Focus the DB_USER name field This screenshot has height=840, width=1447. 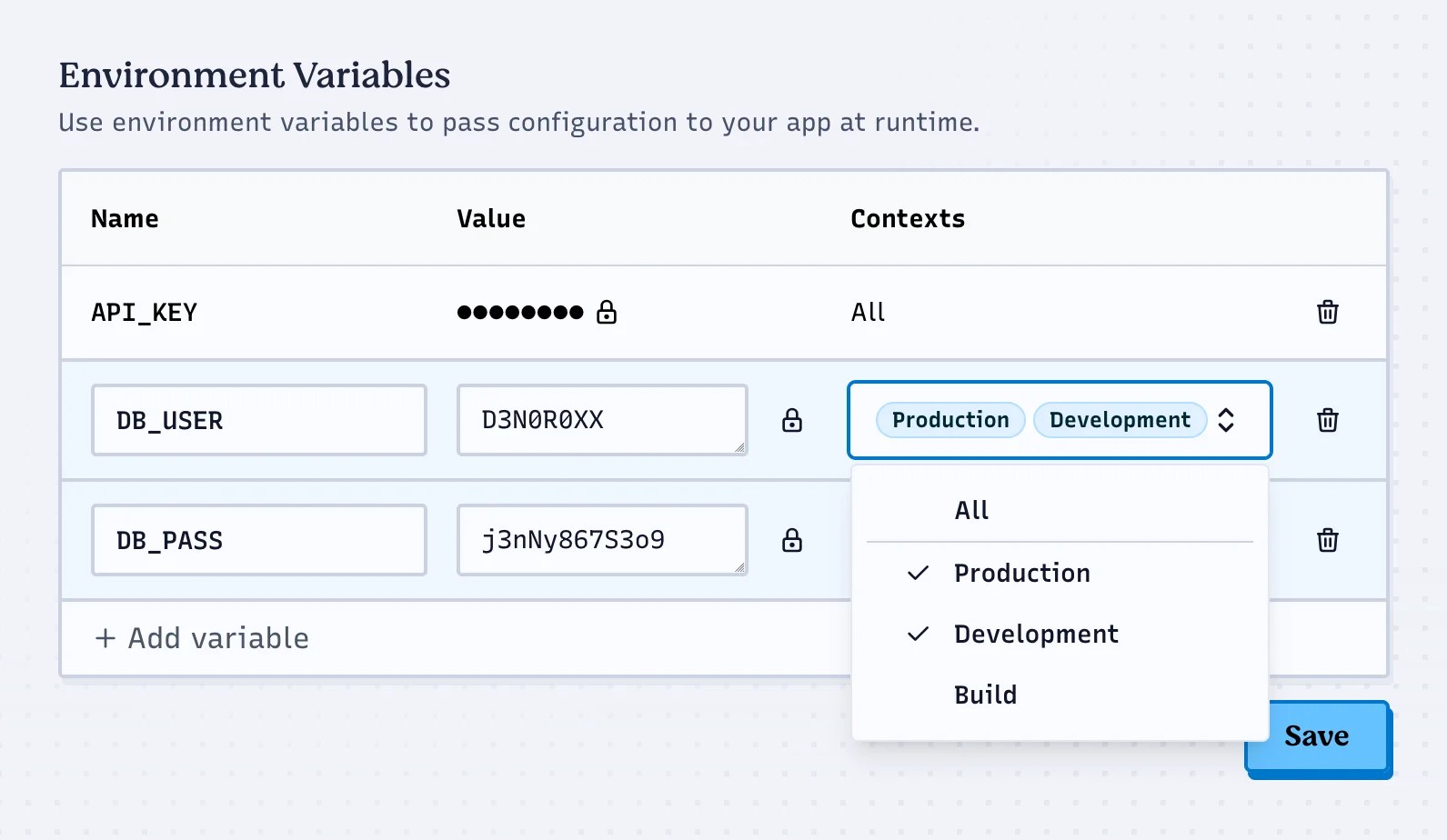[258, 420]
